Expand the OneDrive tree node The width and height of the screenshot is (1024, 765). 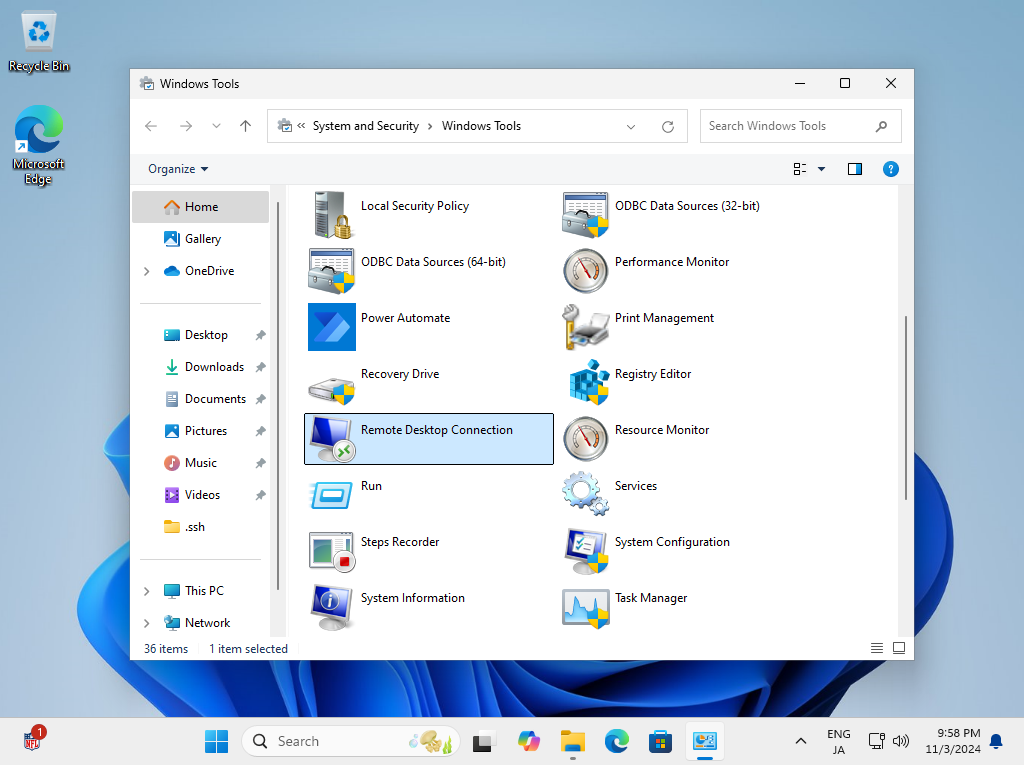point(147,271)
